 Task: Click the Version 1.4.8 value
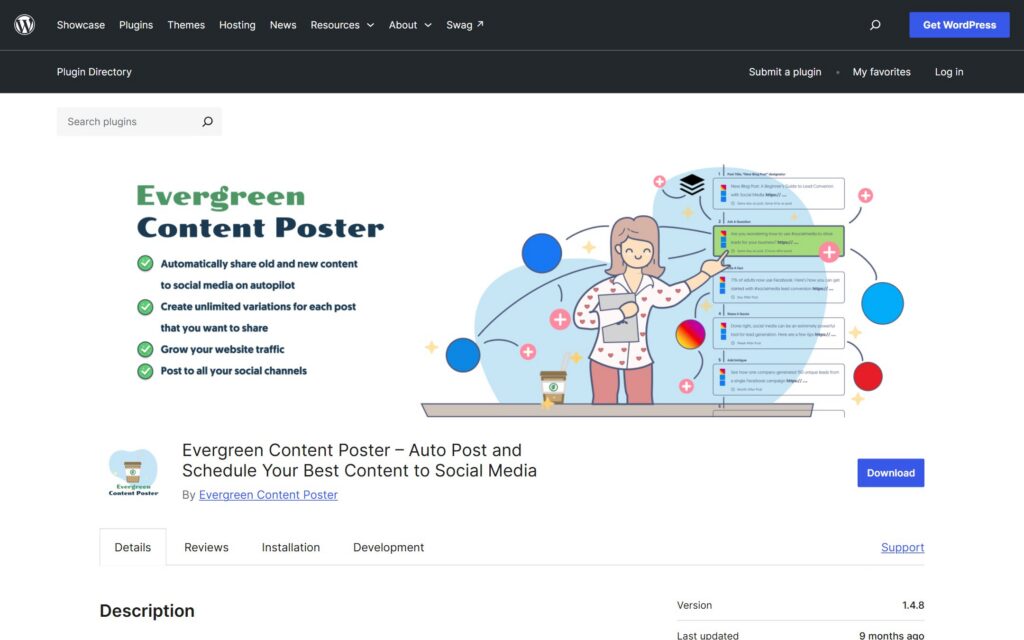(913, 605)
